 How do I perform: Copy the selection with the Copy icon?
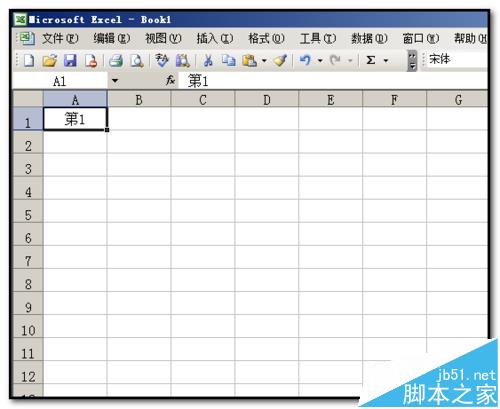[229, 61]
